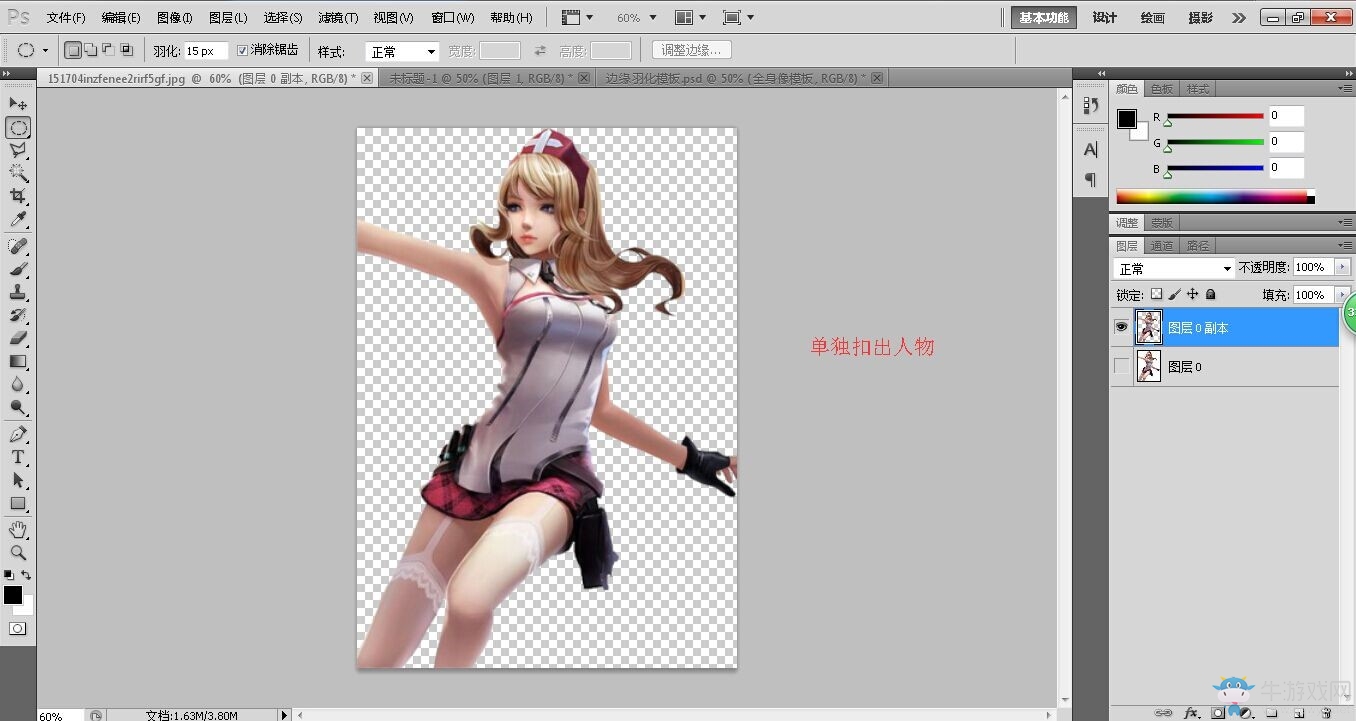
Task: Open the 图像(I) menu
Action: [174, 18]
